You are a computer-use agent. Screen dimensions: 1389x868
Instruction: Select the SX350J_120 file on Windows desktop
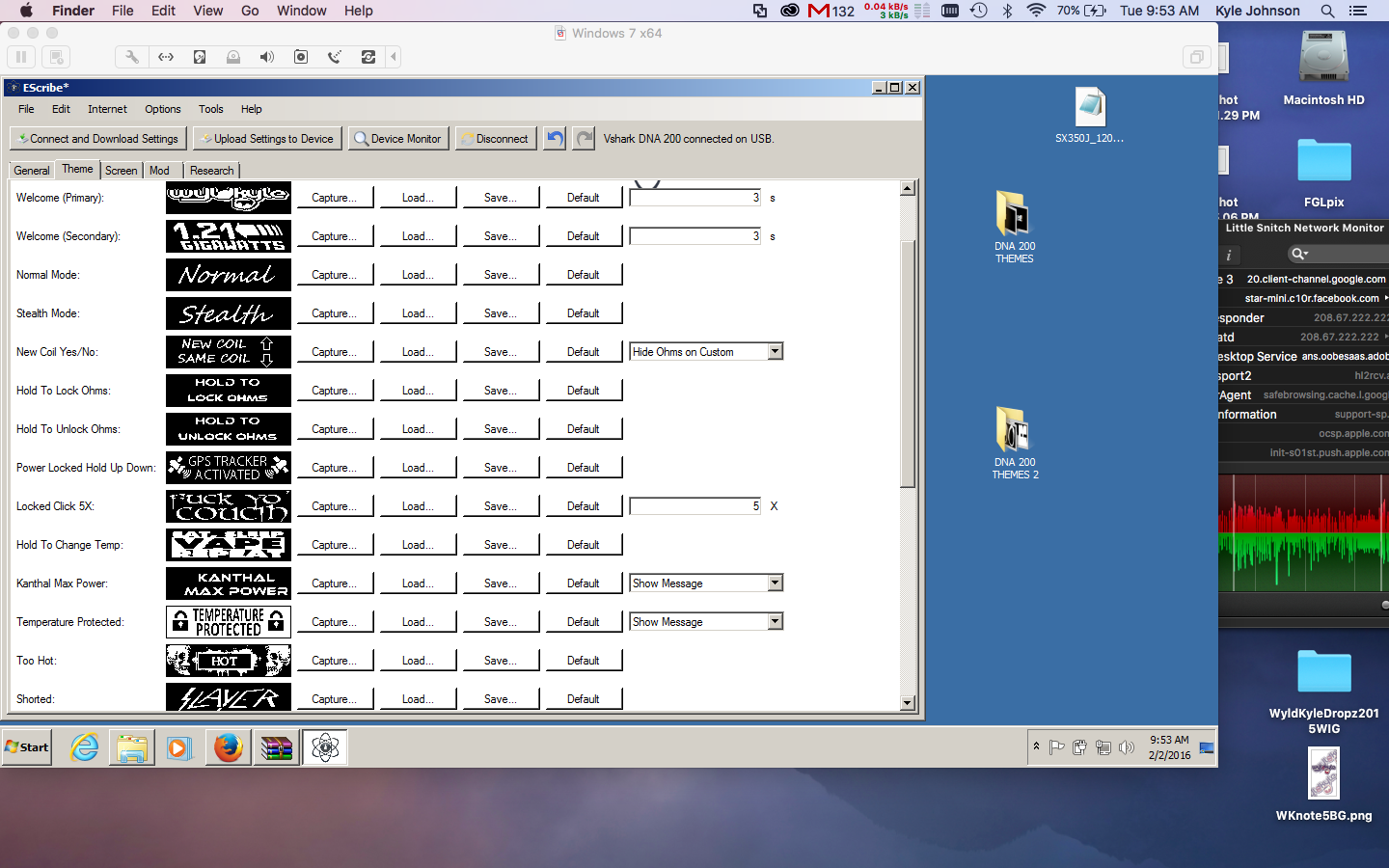point(1090,116)
